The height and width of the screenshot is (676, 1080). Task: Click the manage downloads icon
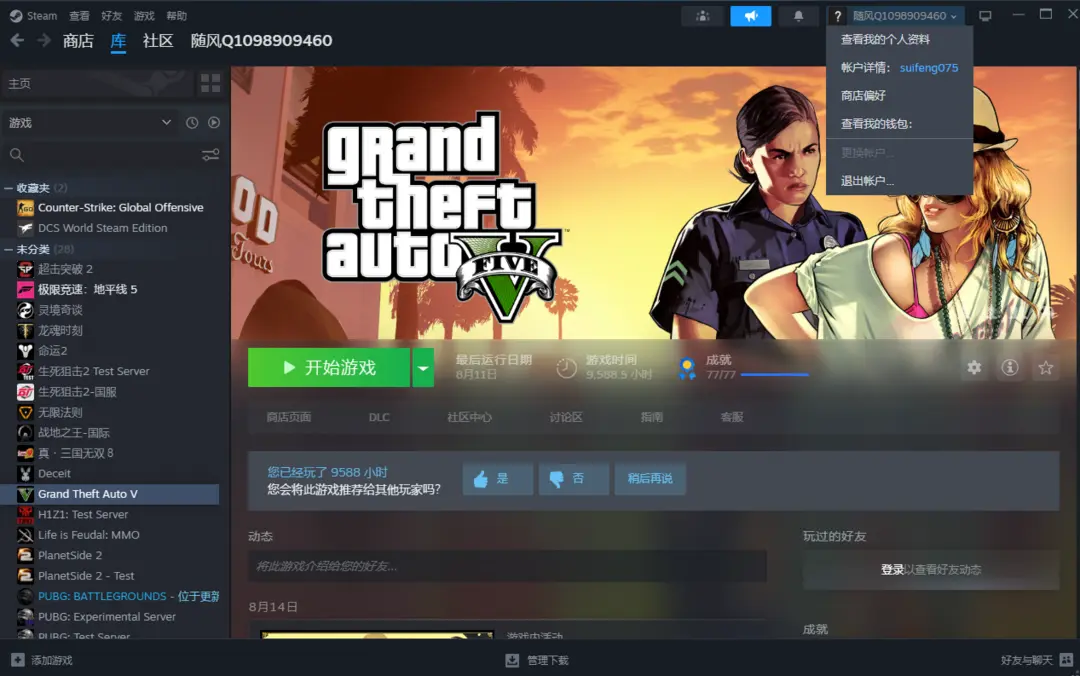coord(512,660)
